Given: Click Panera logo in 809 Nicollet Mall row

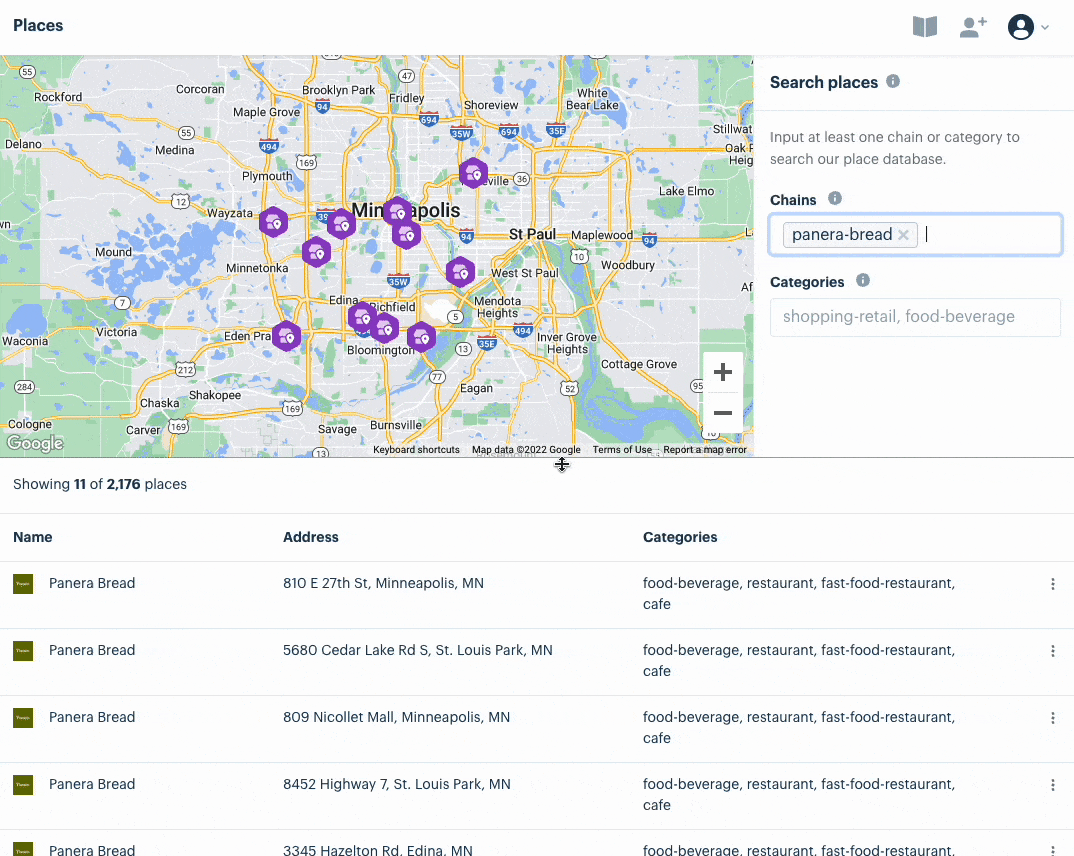Looking at the screenshot, I should pos(23,718).
